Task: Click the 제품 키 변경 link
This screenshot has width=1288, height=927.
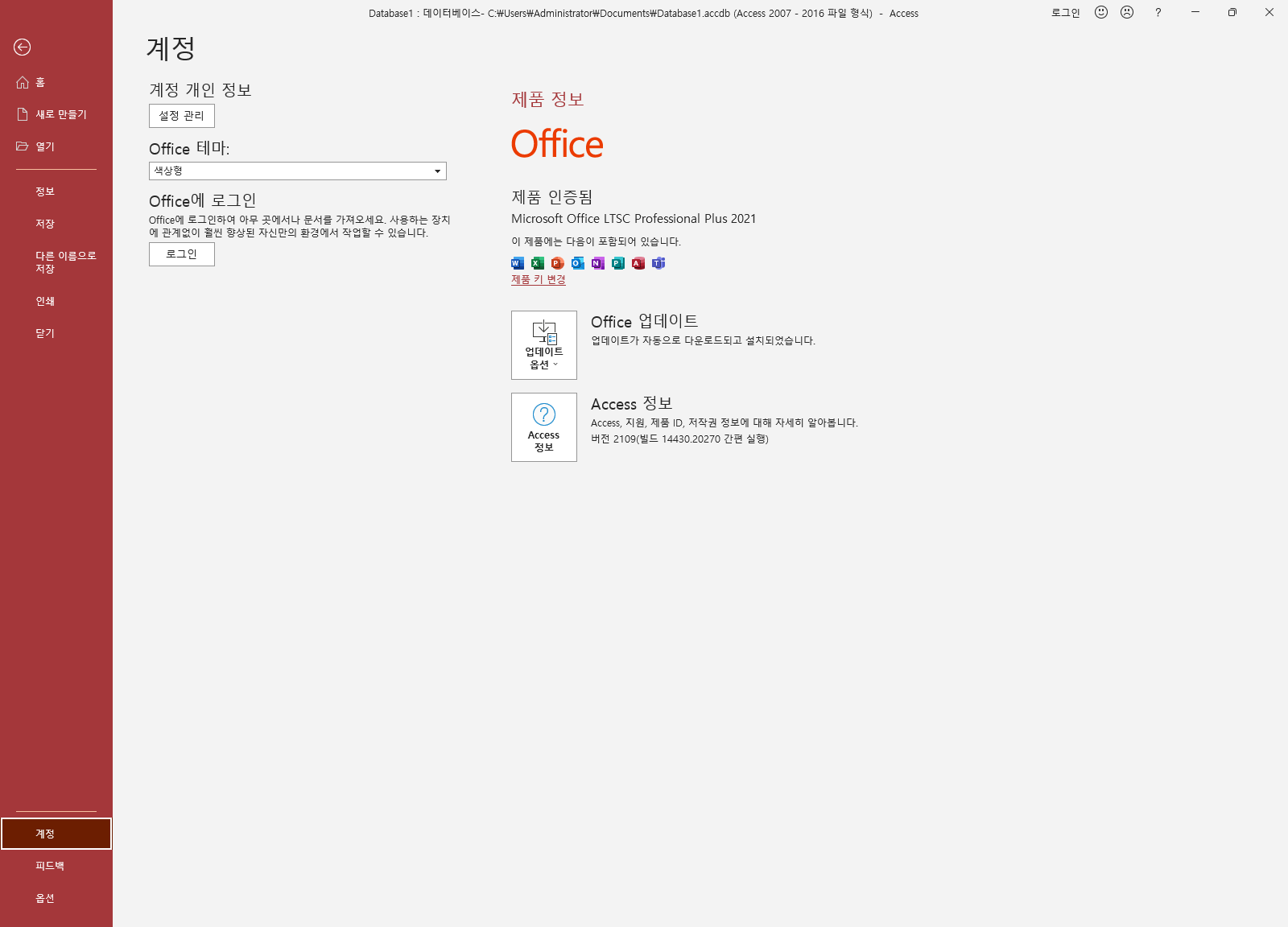Action: 539,280
